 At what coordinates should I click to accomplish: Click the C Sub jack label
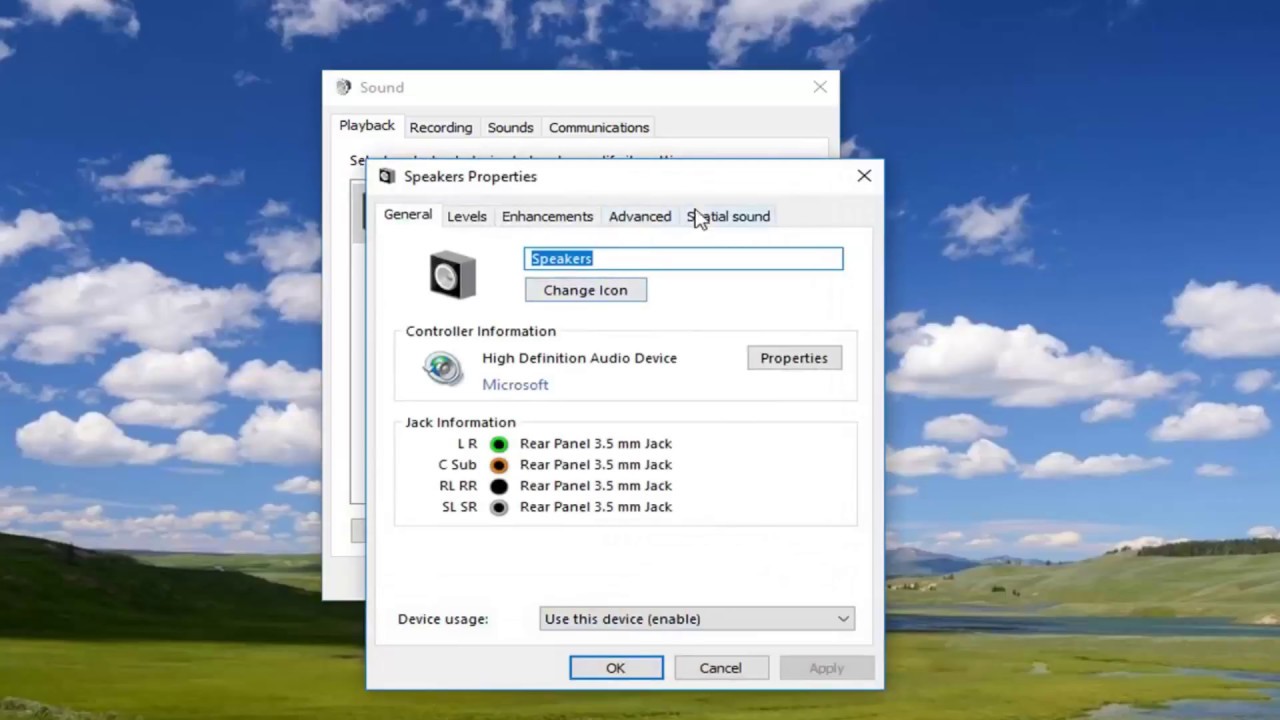[x=457, y=465]
